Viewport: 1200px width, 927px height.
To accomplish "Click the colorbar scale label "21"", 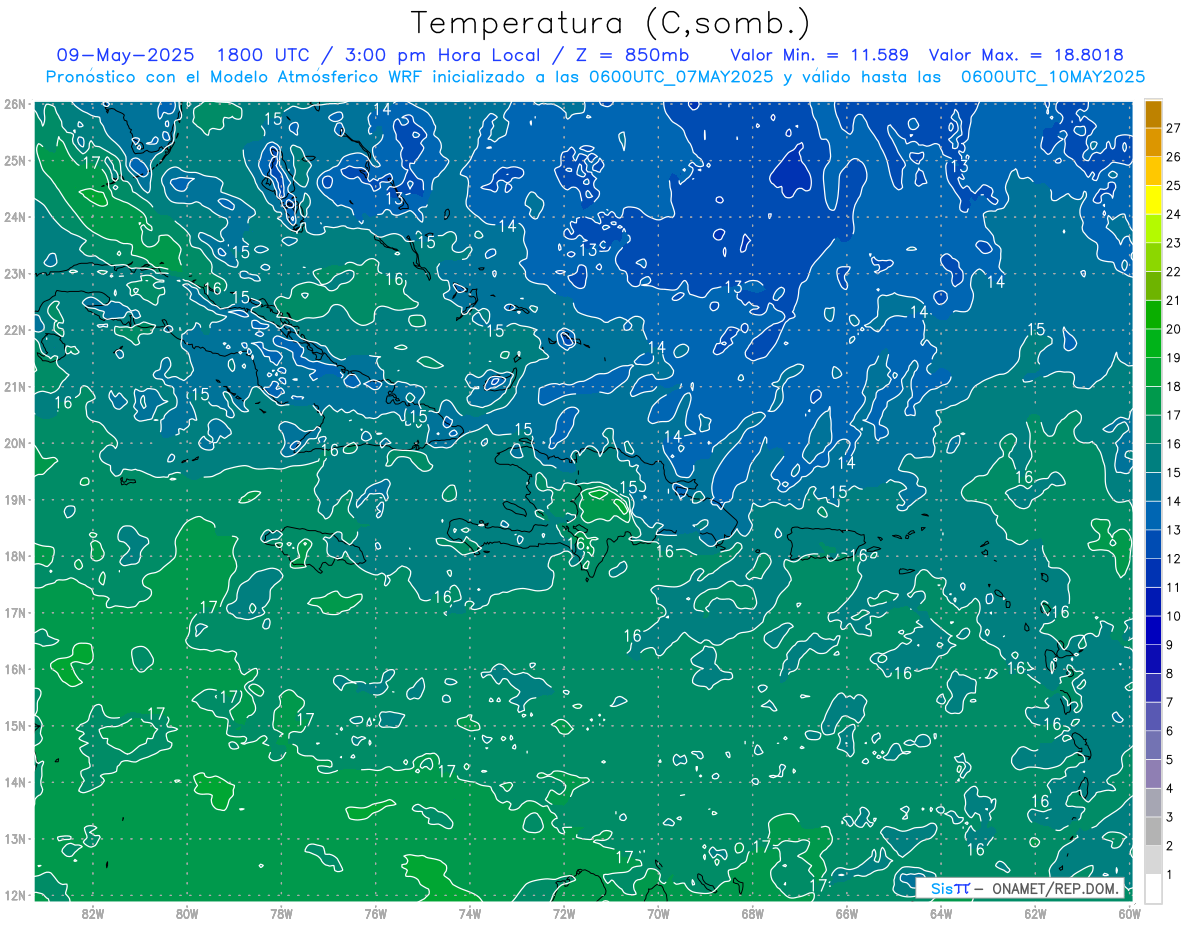I will 1174,300.
